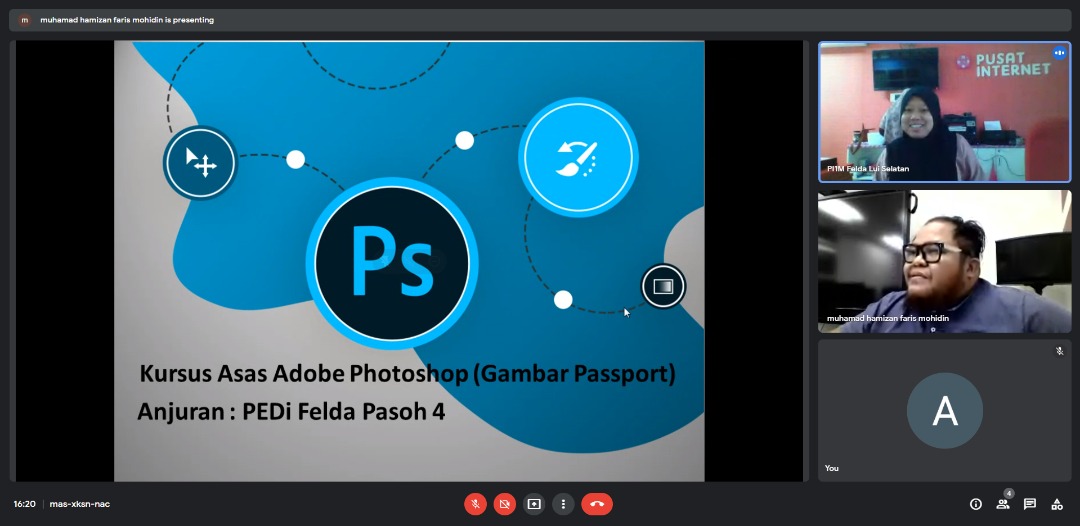Click the meeting code mas-xksn-nac
Viewport: 1080px width, 526px height.
click(x=79, y=504)
